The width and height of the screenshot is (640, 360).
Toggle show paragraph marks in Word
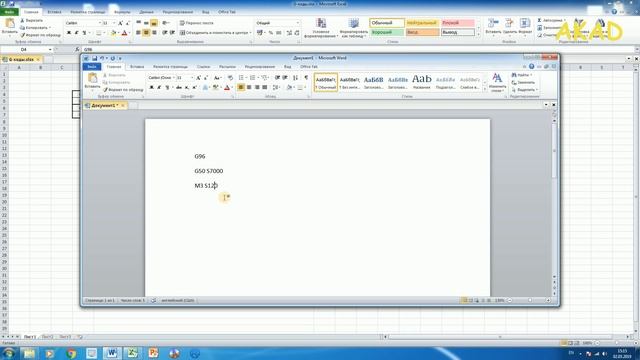click(x=306, y=78)
